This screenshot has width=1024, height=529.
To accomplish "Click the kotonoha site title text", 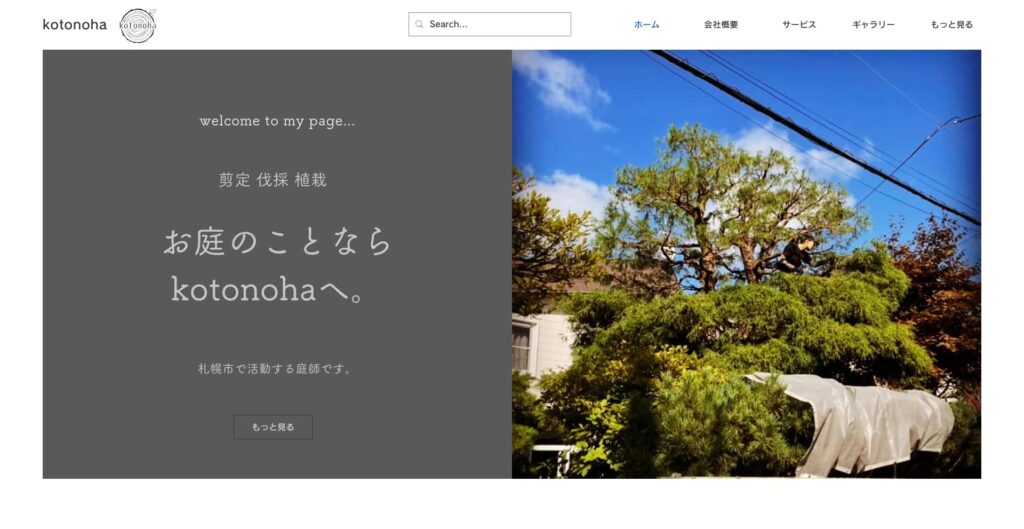I will tap(74, 24).
